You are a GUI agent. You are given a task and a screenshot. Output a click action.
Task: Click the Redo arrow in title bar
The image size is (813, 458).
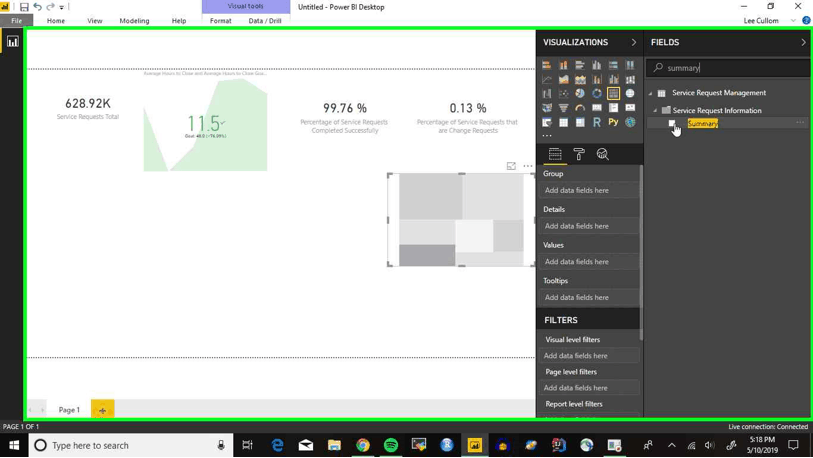tap(50, 7)
